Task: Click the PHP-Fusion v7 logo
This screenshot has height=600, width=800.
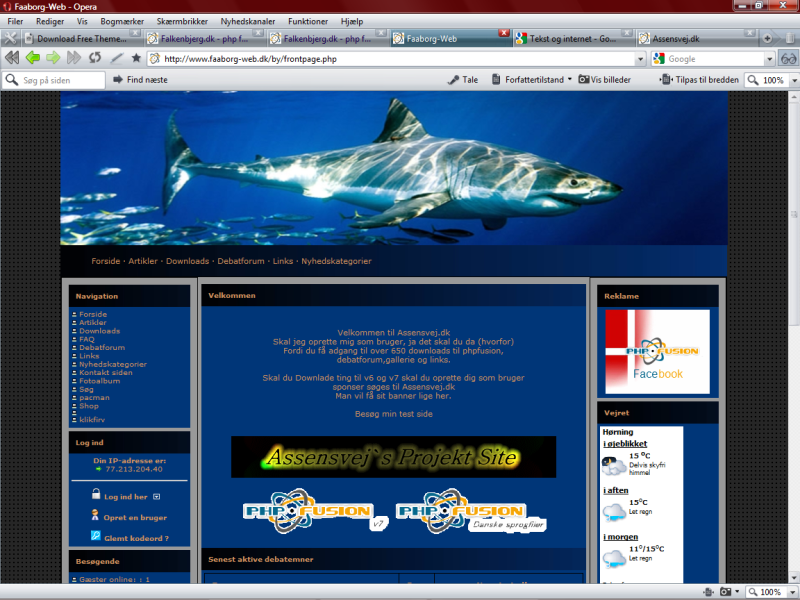Action: click(315, 511)
